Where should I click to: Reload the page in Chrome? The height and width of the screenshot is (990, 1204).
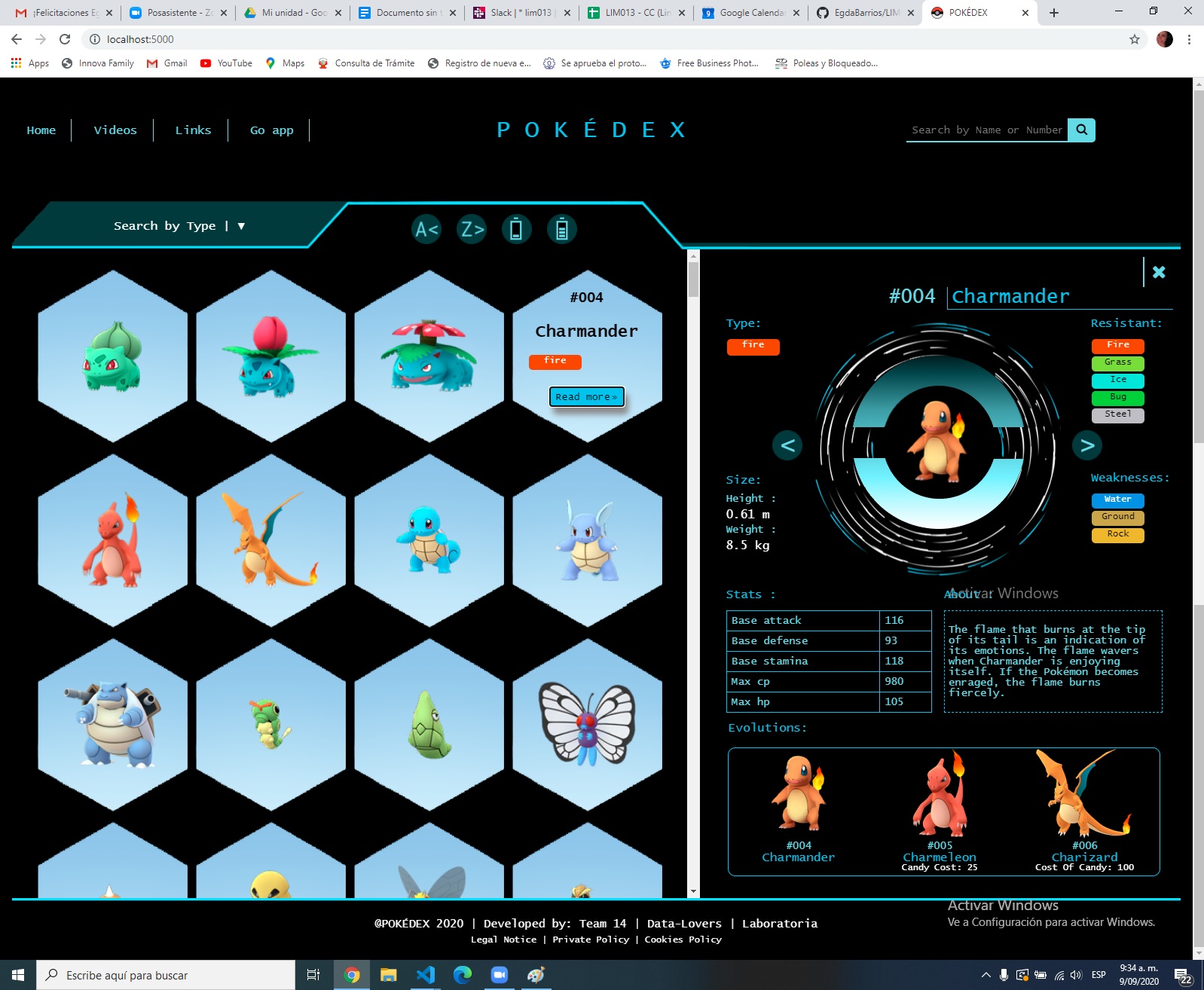[65, 39]
